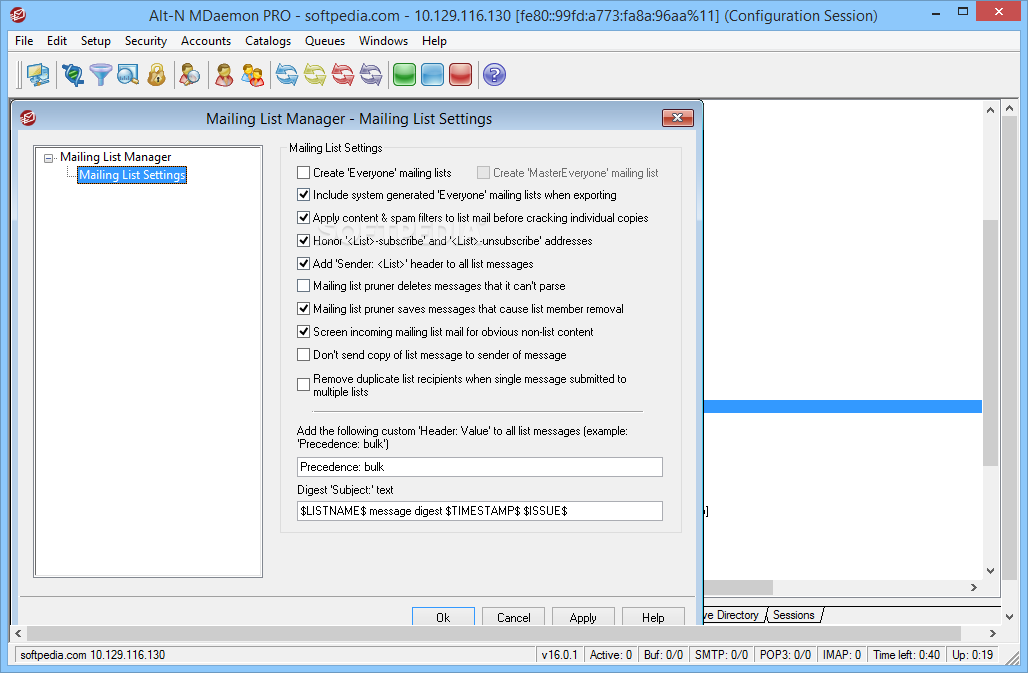
Task: Click status bar 'v16.0.1' version text
Action: 559,654
